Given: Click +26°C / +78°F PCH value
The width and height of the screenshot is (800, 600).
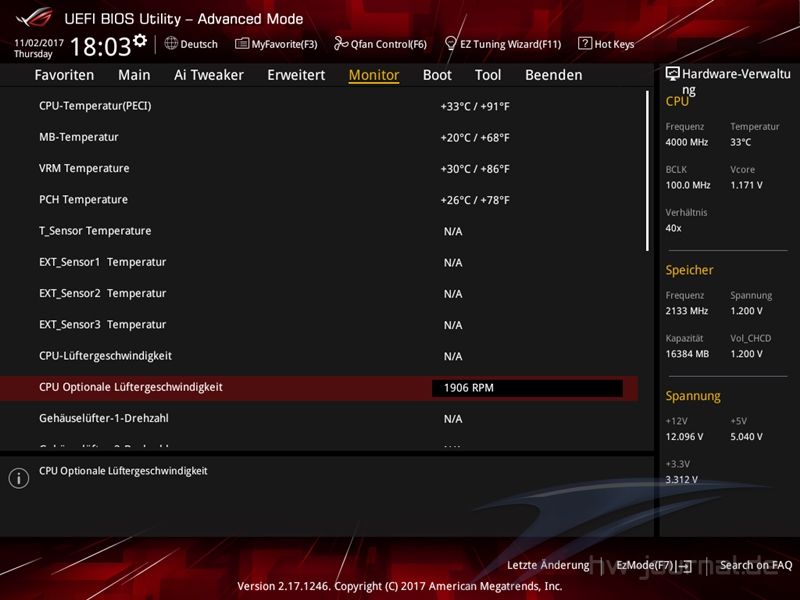Looking at the screenshot, I should point(475,200).
